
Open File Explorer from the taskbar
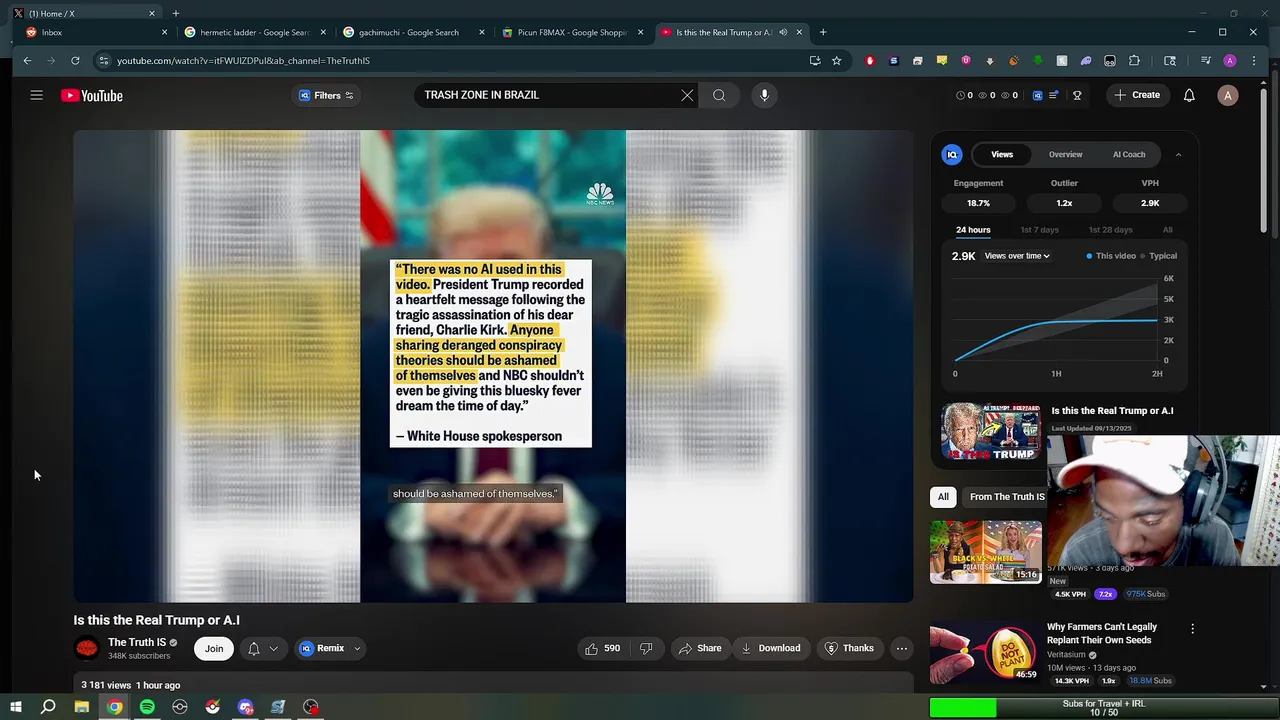[x=82, y=707]
